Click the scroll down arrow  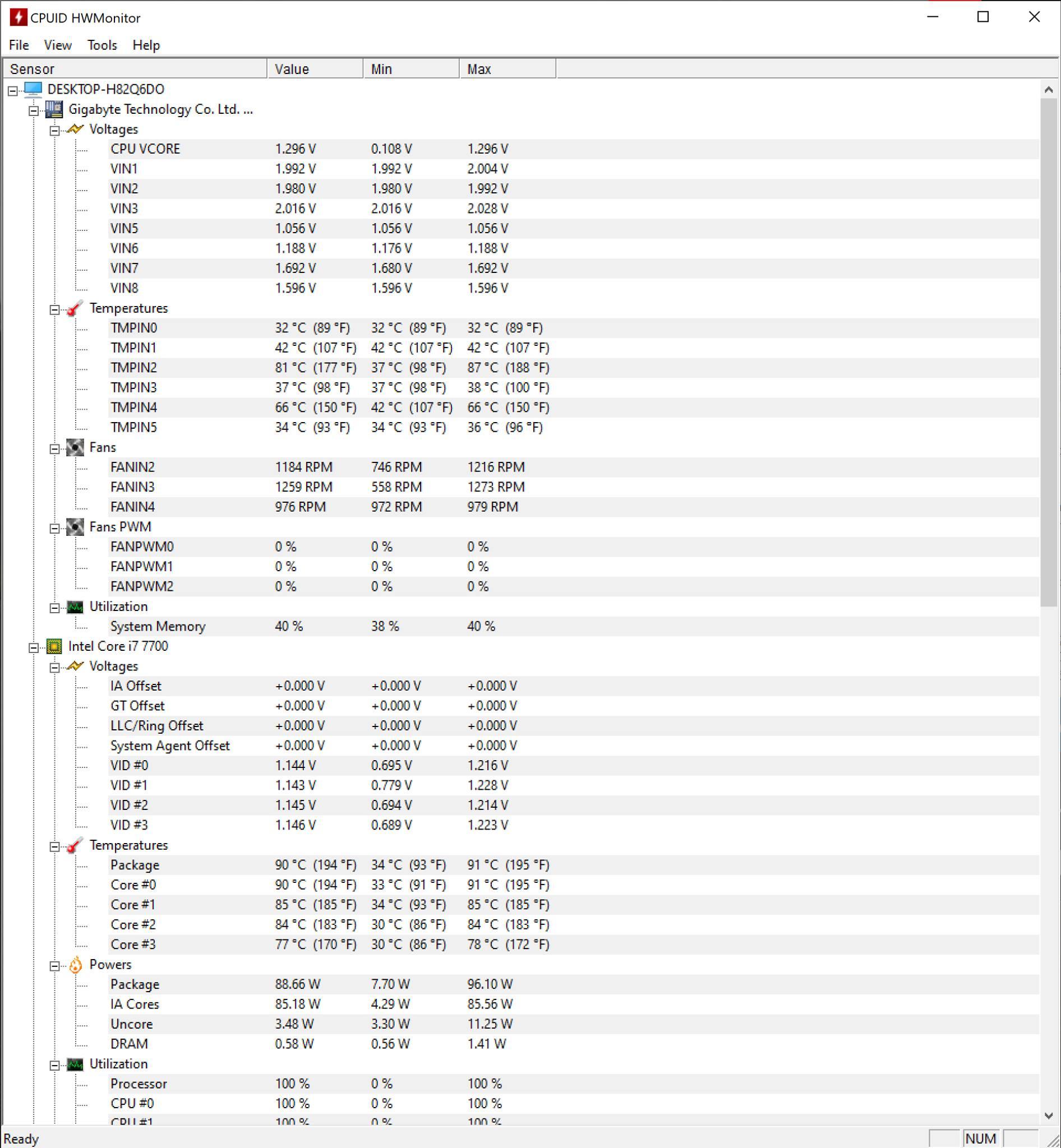click(1048, 1115)
